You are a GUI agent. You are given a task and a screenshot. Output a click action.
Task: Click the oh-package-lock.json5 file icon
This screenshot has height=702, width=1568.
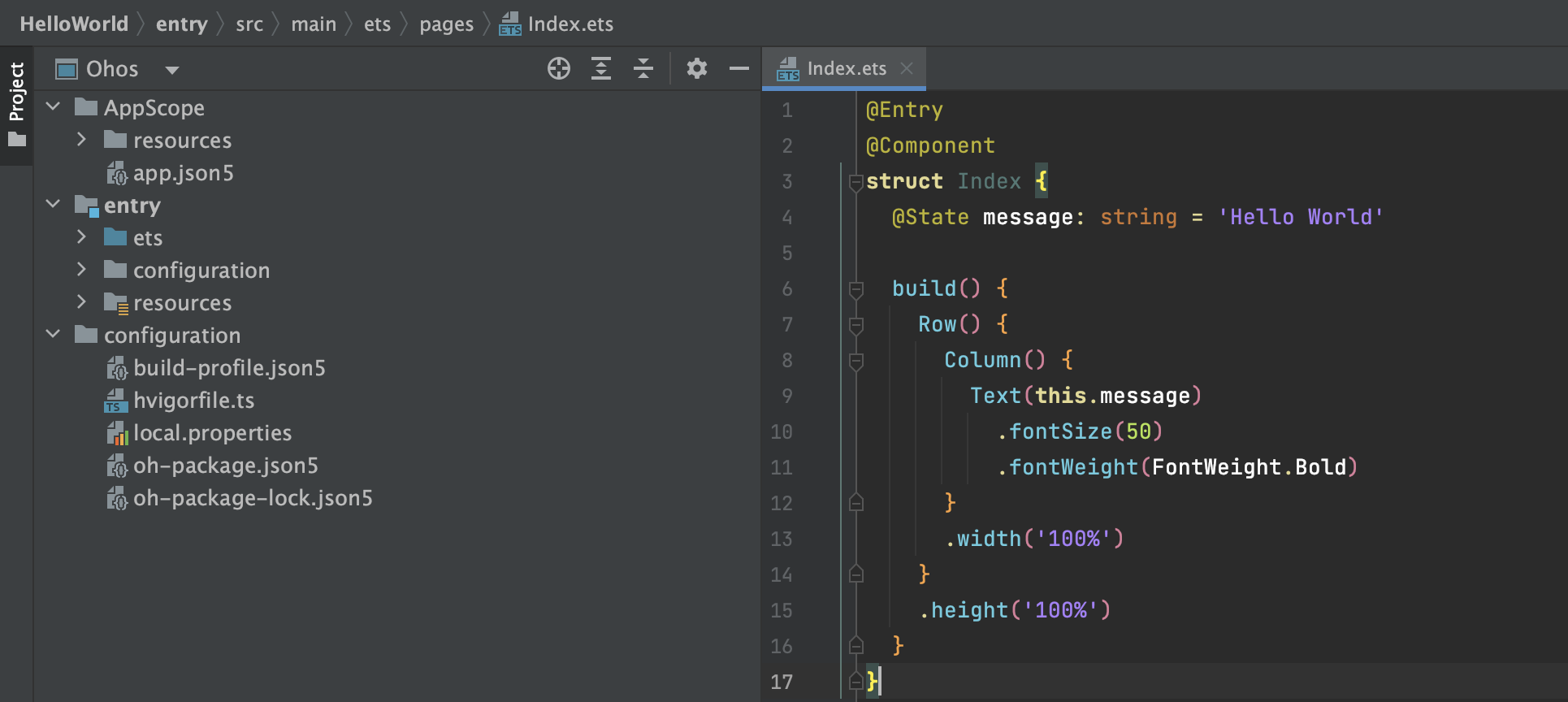[x=117, y=498]
